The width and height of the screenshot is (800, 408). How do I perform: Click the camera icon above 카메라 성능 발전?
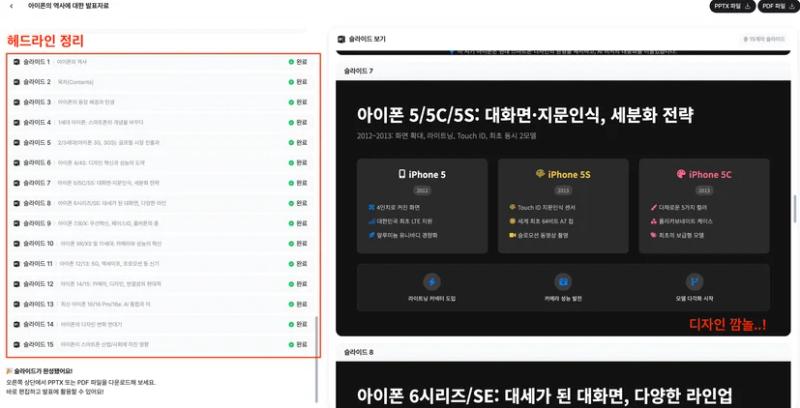pyautogui.click(x=563, y=282)
